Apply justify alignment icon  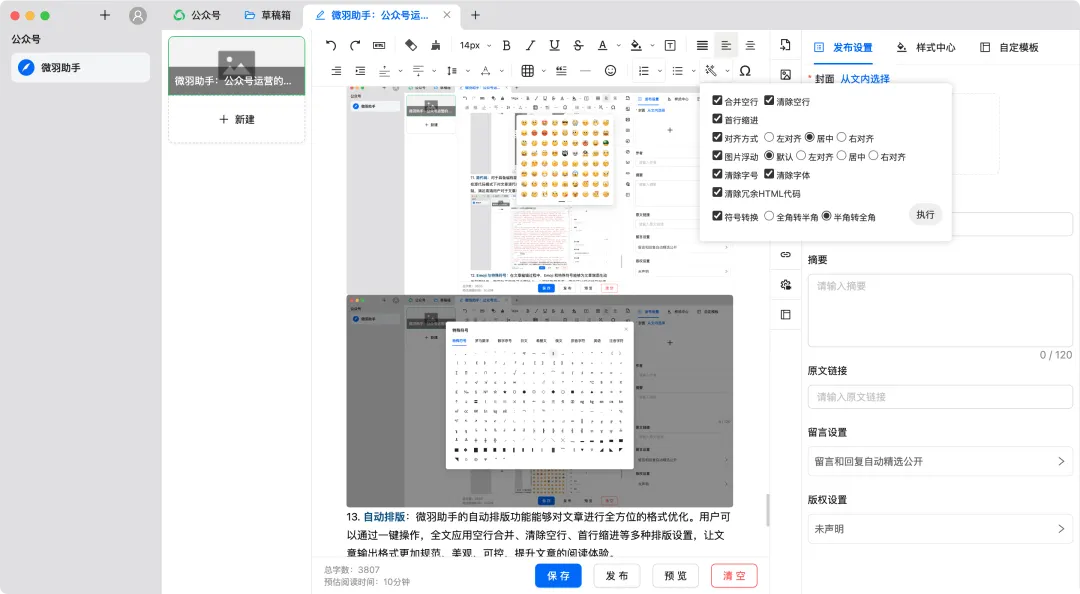(x=702, y=45)
